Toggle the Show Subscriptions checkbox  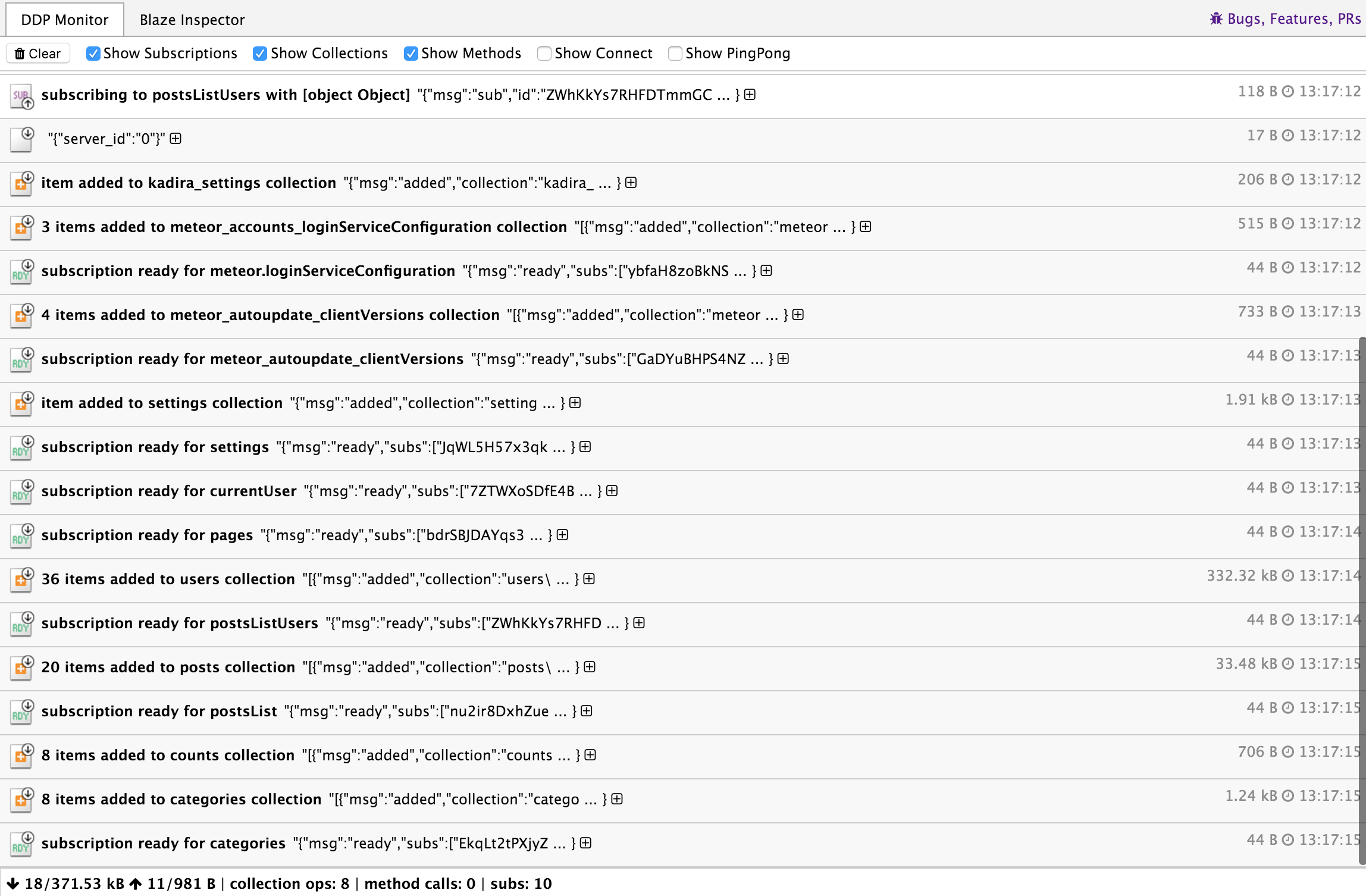[93, 53]
